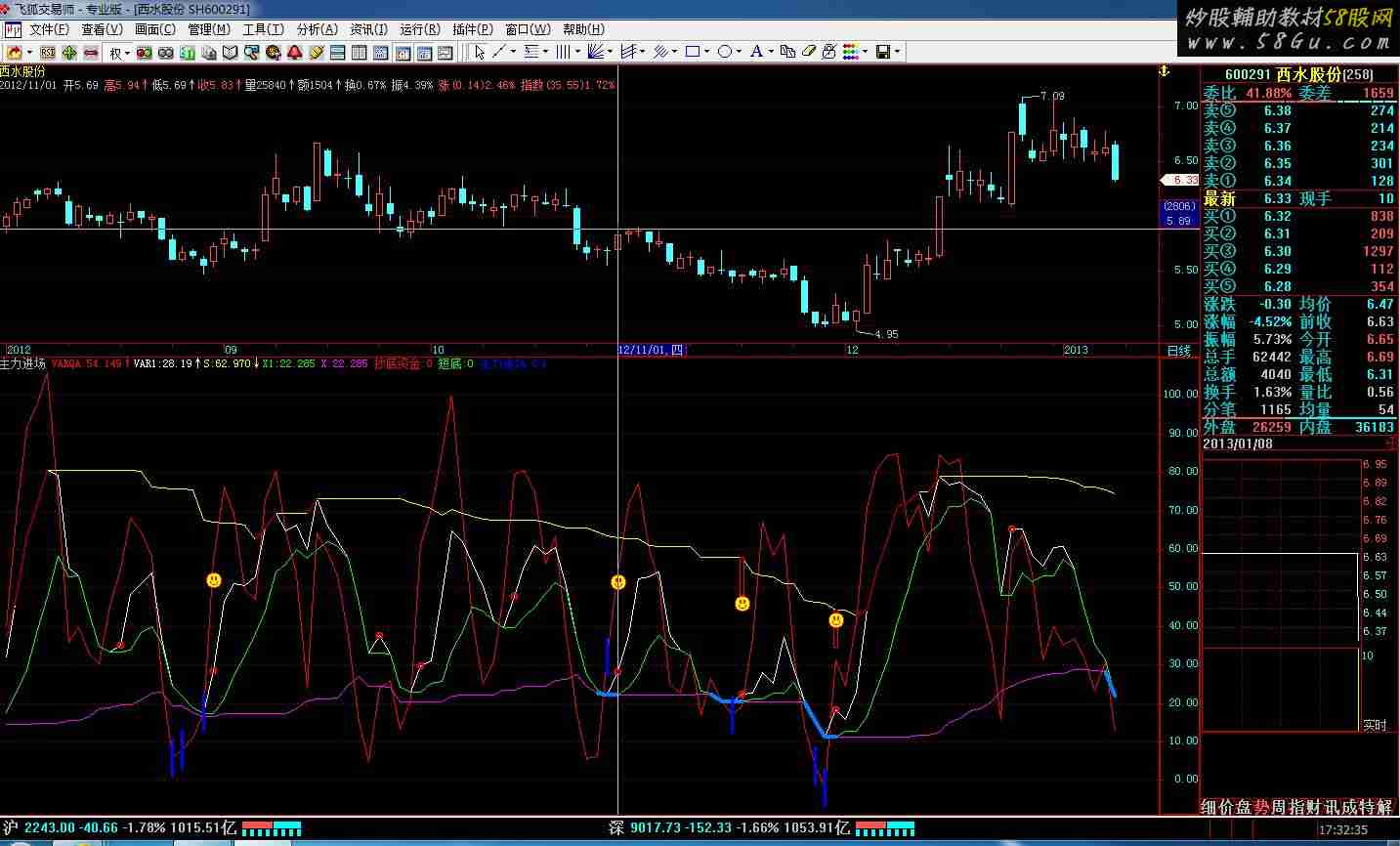Click stock code 600291 in quote panel
Viewport: 1400px width, 846px height.
pyautogui.click(x=1248, y=74)
